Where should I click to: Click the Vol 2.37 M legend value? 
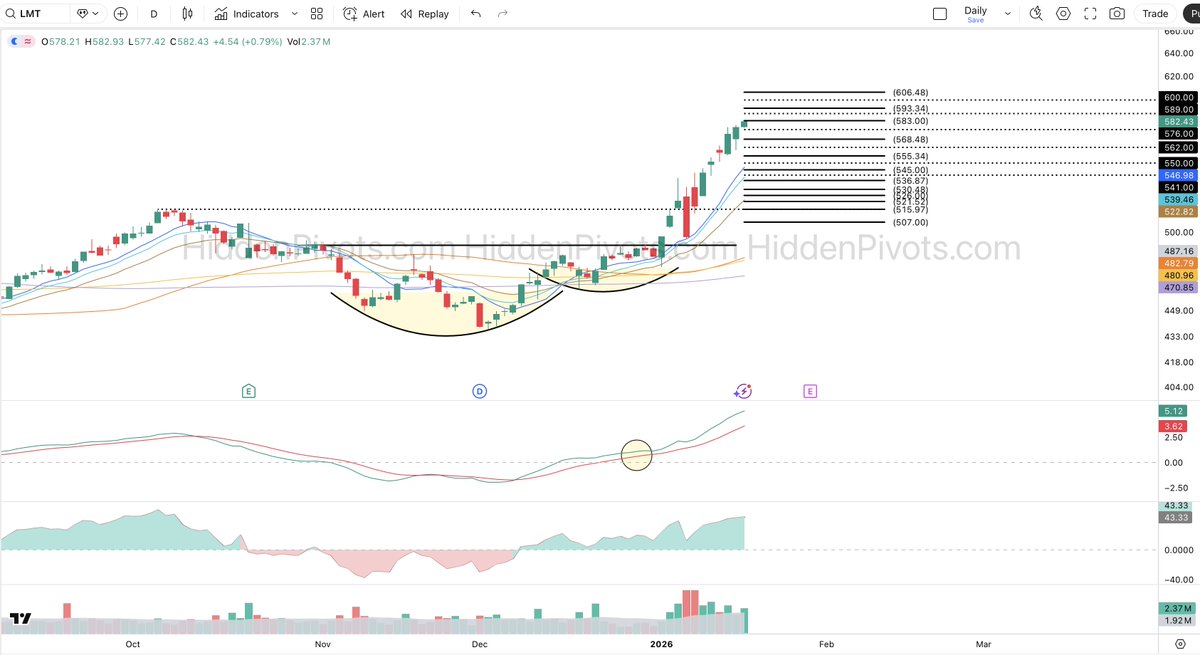[308, 42]
